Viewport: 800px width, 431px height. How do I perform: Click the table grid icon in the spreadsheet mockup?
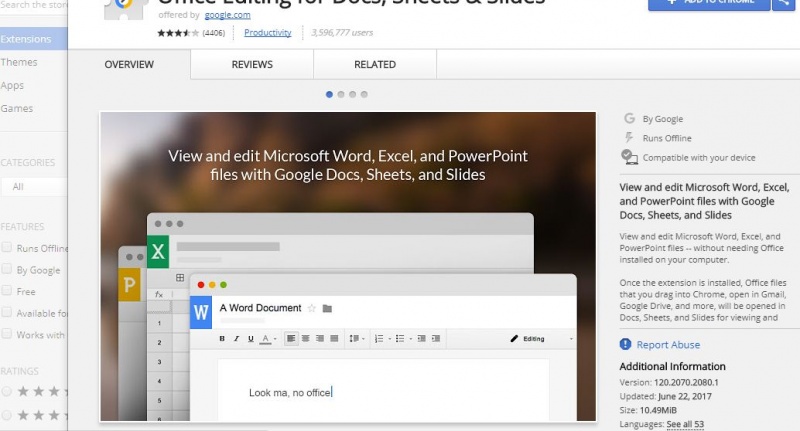[180, 277]
